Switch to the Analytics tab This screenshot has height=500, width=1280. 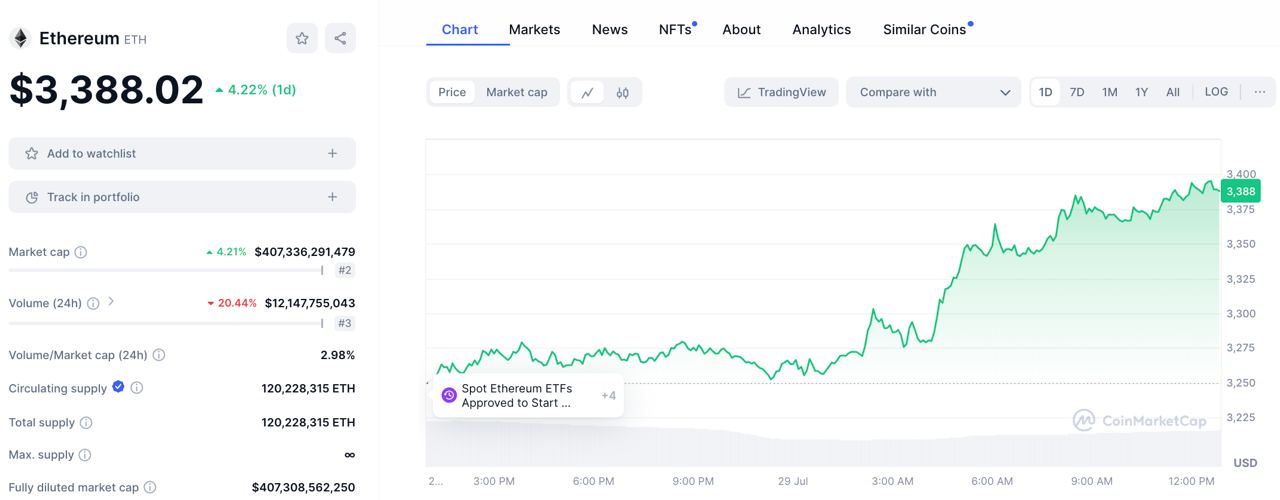821,29
